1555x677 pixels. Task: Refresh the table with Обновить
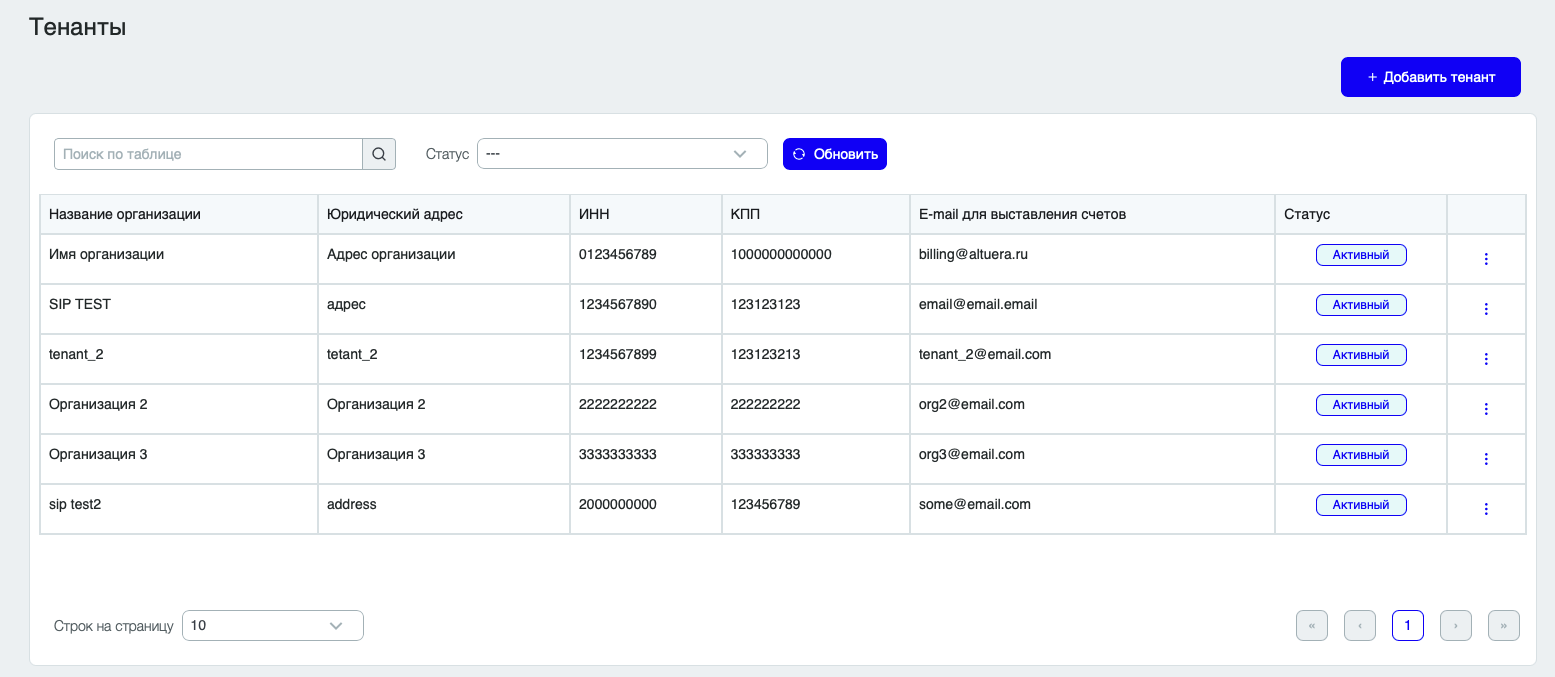[x=835, y=154]
